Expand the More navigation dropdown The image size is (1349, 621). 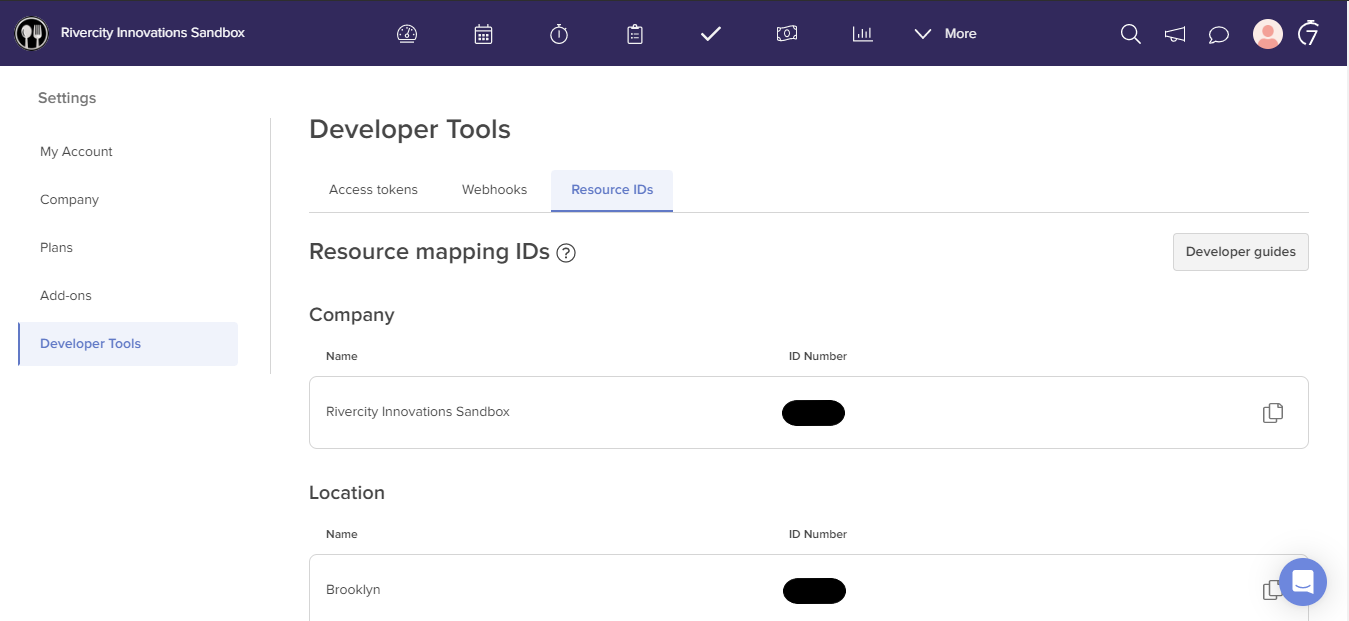point(946,34)
